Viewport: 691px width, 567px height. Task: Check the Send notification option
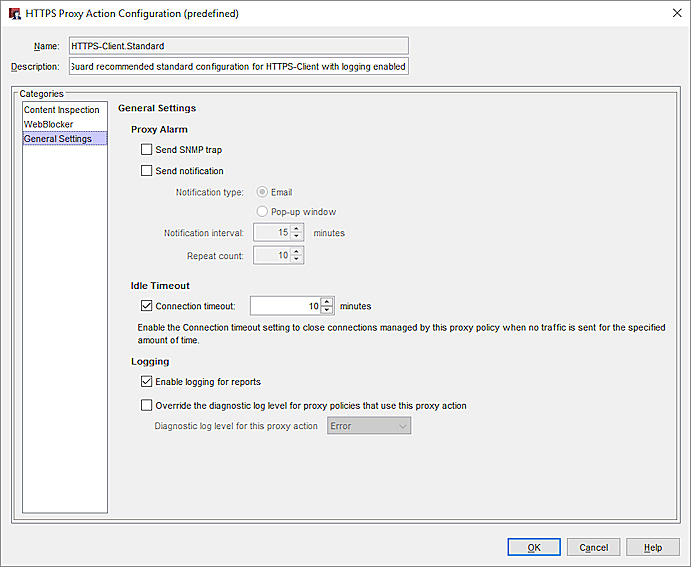[146, 171]
